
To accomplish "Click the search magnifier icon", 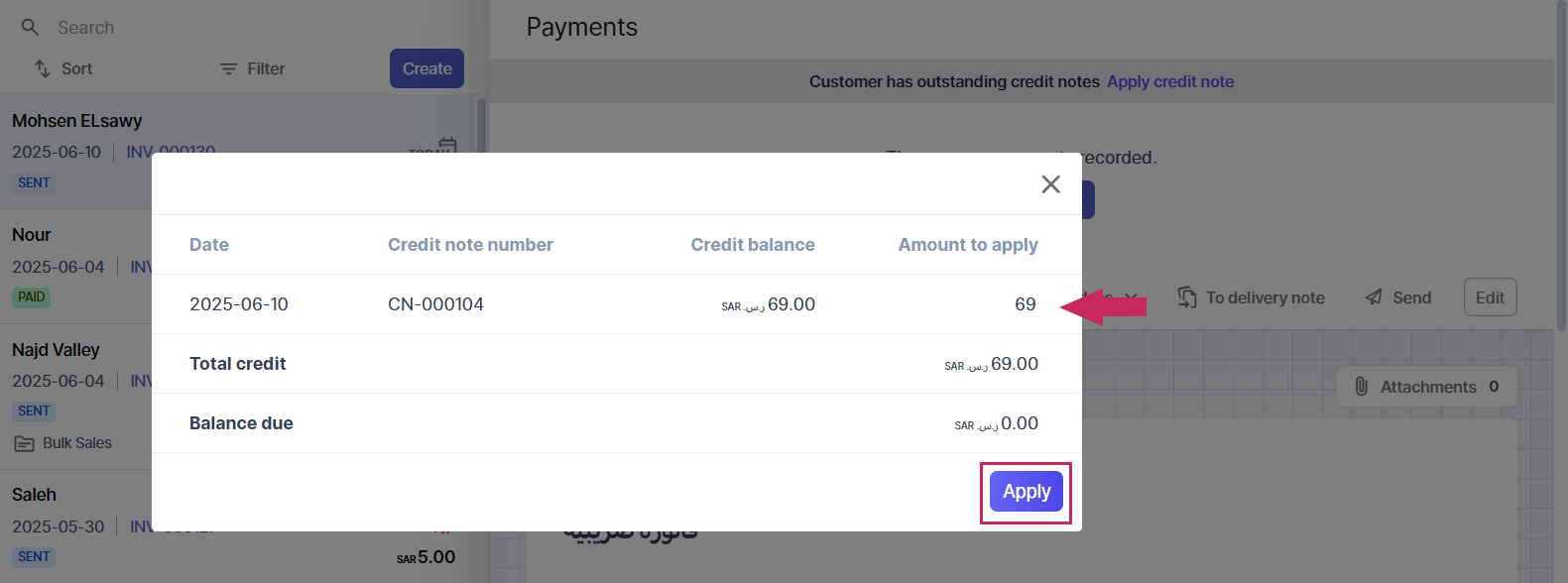I will tap(30, 28).
